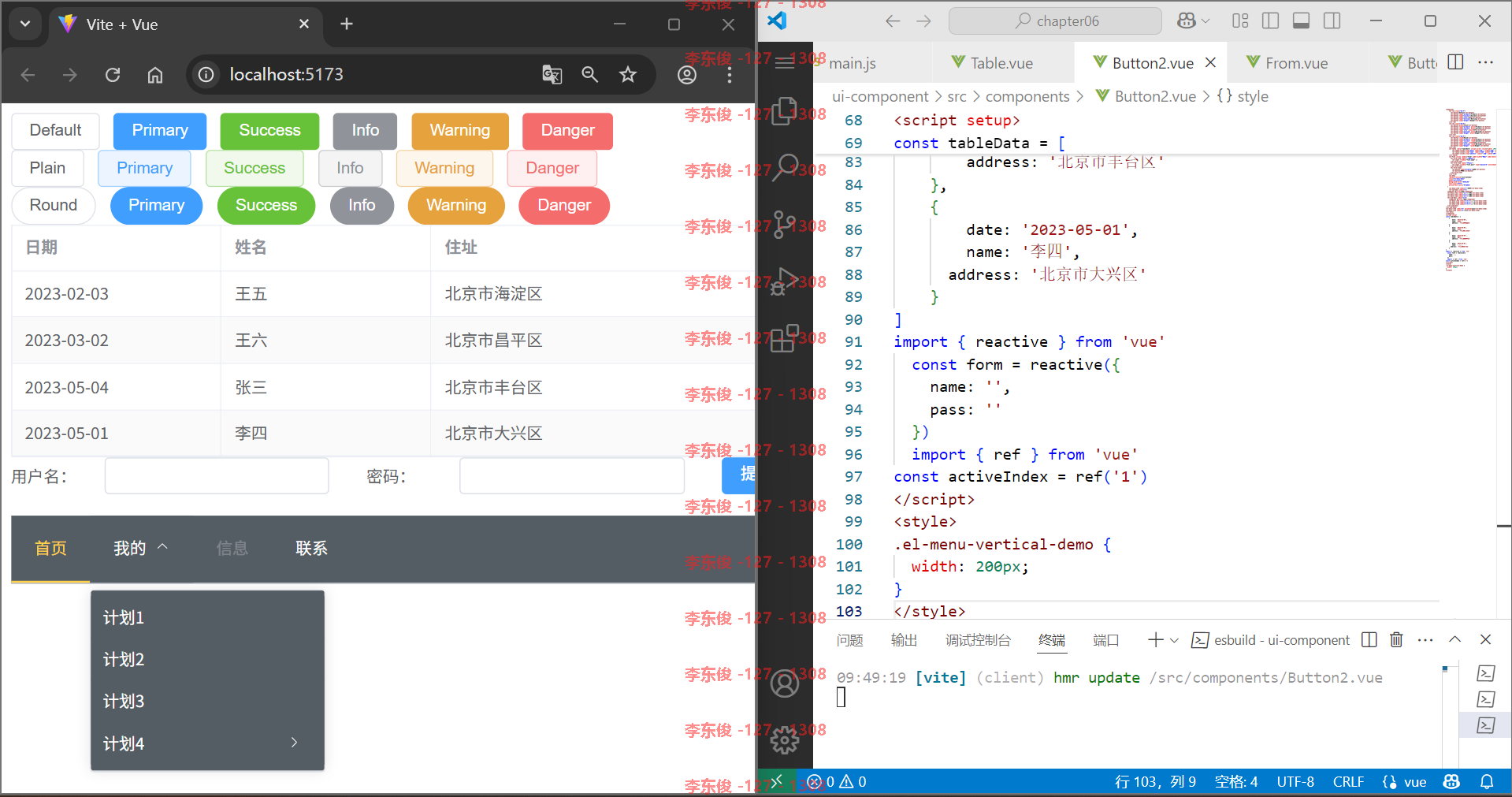The width and height of the screenshot is (1512, 797).
Task: Split the editor right
Action: pos(1455,62)
